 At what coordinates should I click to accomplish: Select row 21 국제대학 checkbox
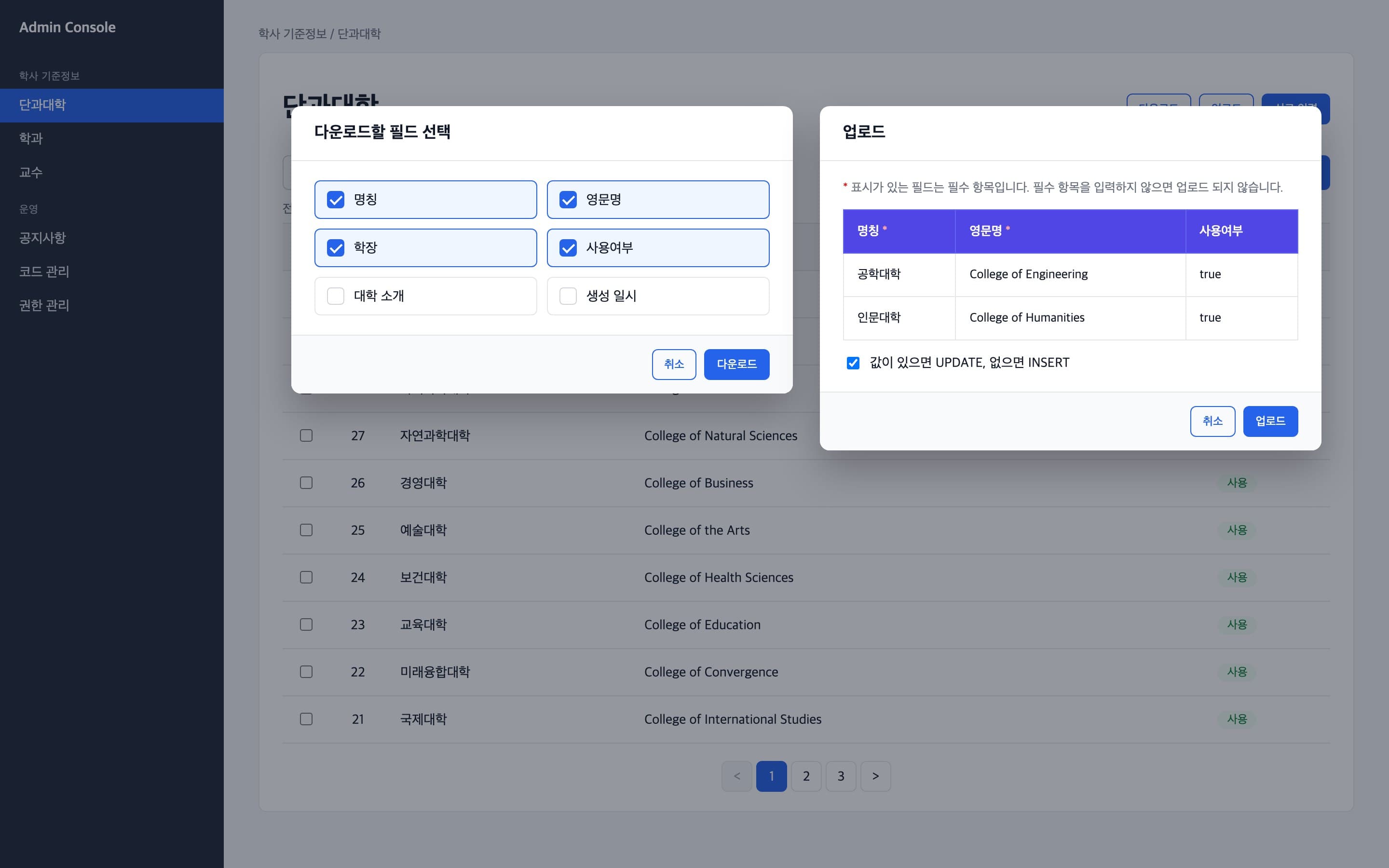click(x=307, y=719)
